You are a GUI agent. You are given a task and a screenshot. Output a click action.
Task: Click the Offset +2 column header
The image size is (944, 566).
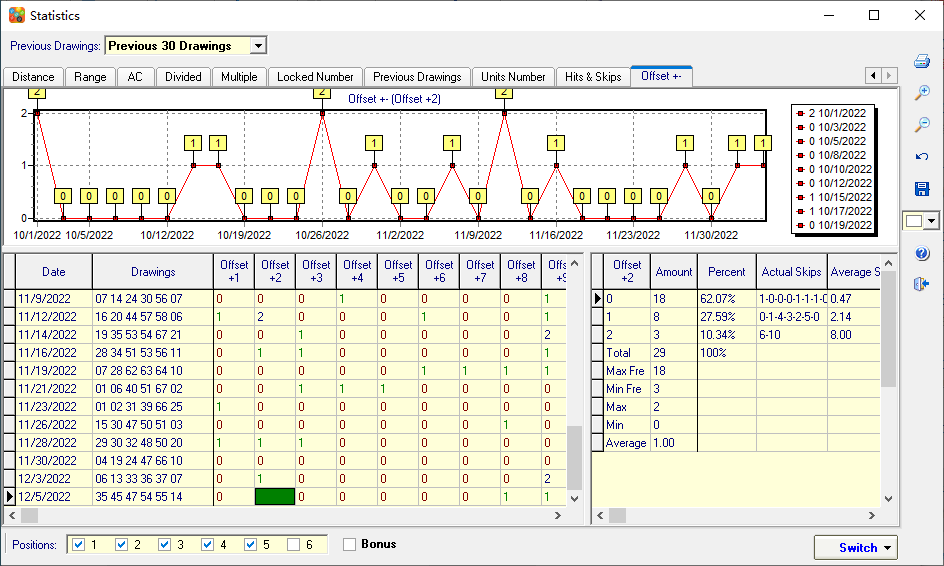pyautogui.click(x=275, y=271)
